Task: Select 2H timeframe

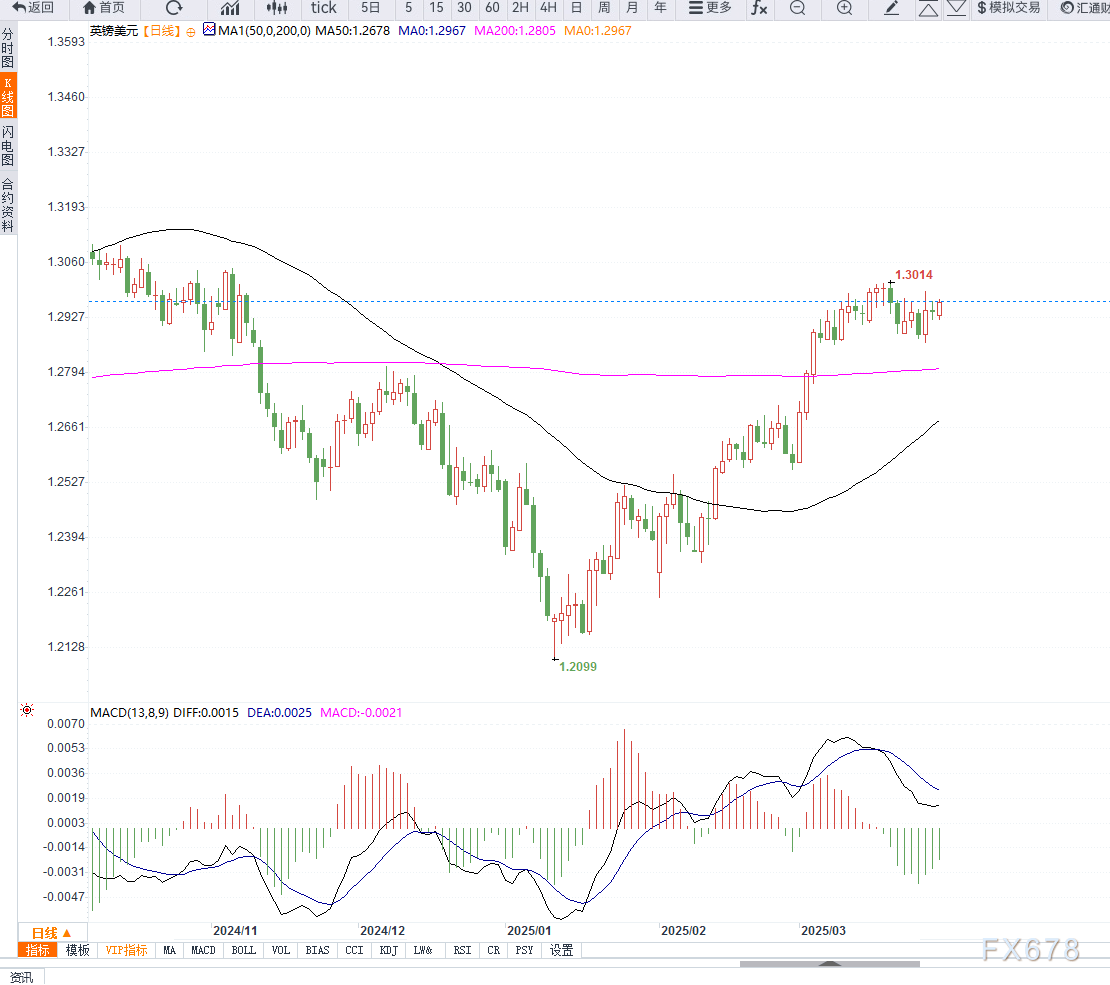Action: pyautogui.click(x=520, y=8)
